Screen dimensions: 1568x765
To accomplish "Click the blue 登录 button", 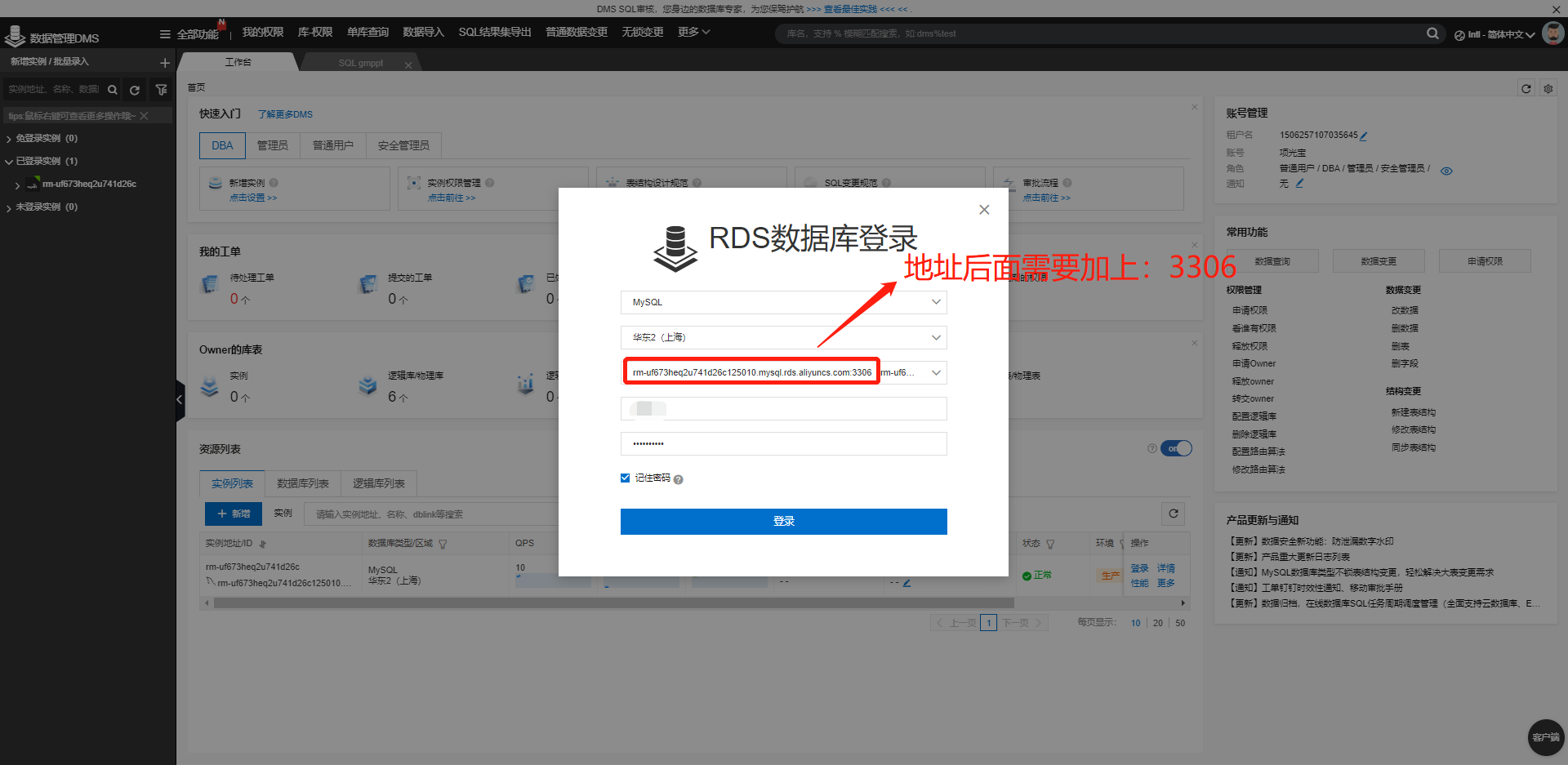I will (x=784, y=521).
